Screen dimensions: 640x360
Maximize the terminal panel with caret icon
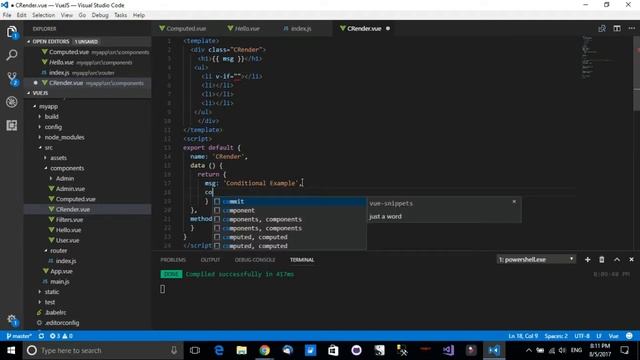point(617,260)
